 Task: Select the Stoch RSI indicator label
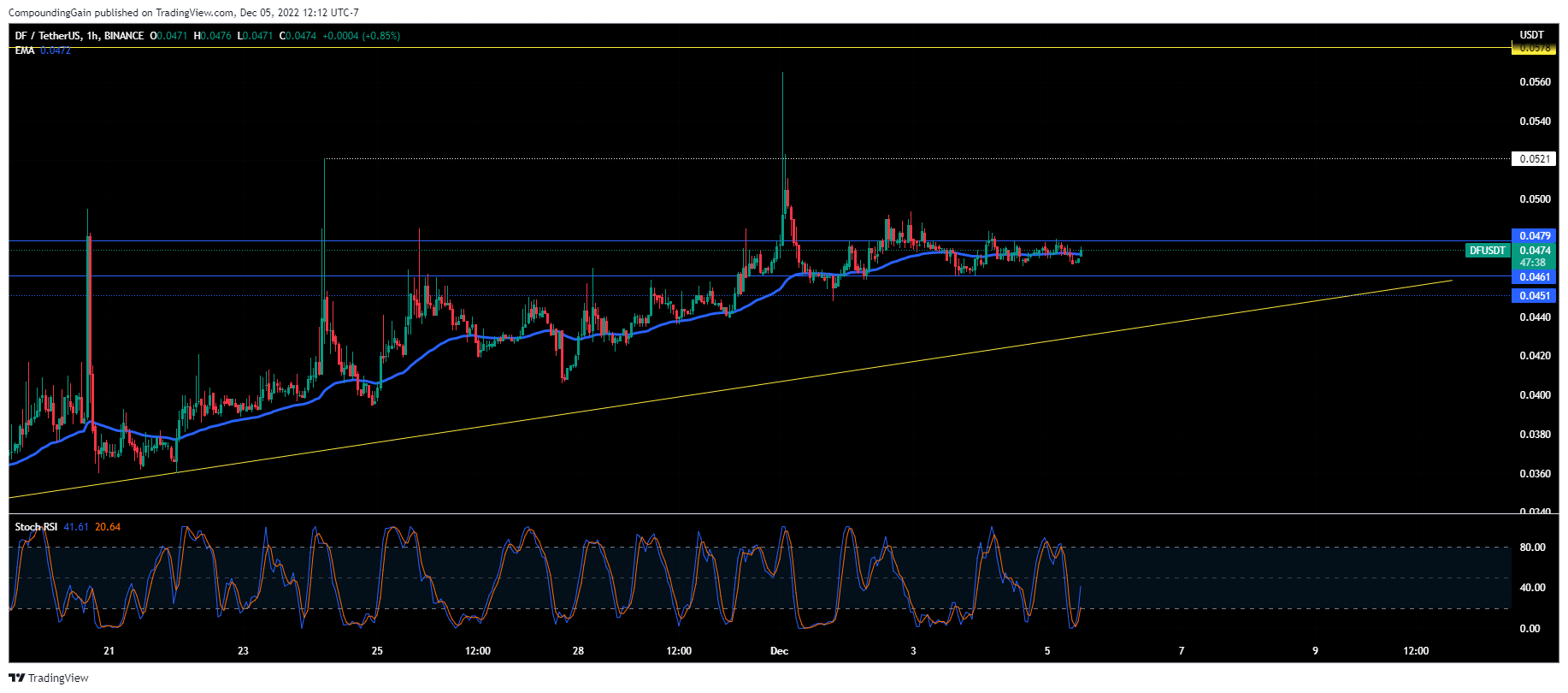[x=36, y=527]
